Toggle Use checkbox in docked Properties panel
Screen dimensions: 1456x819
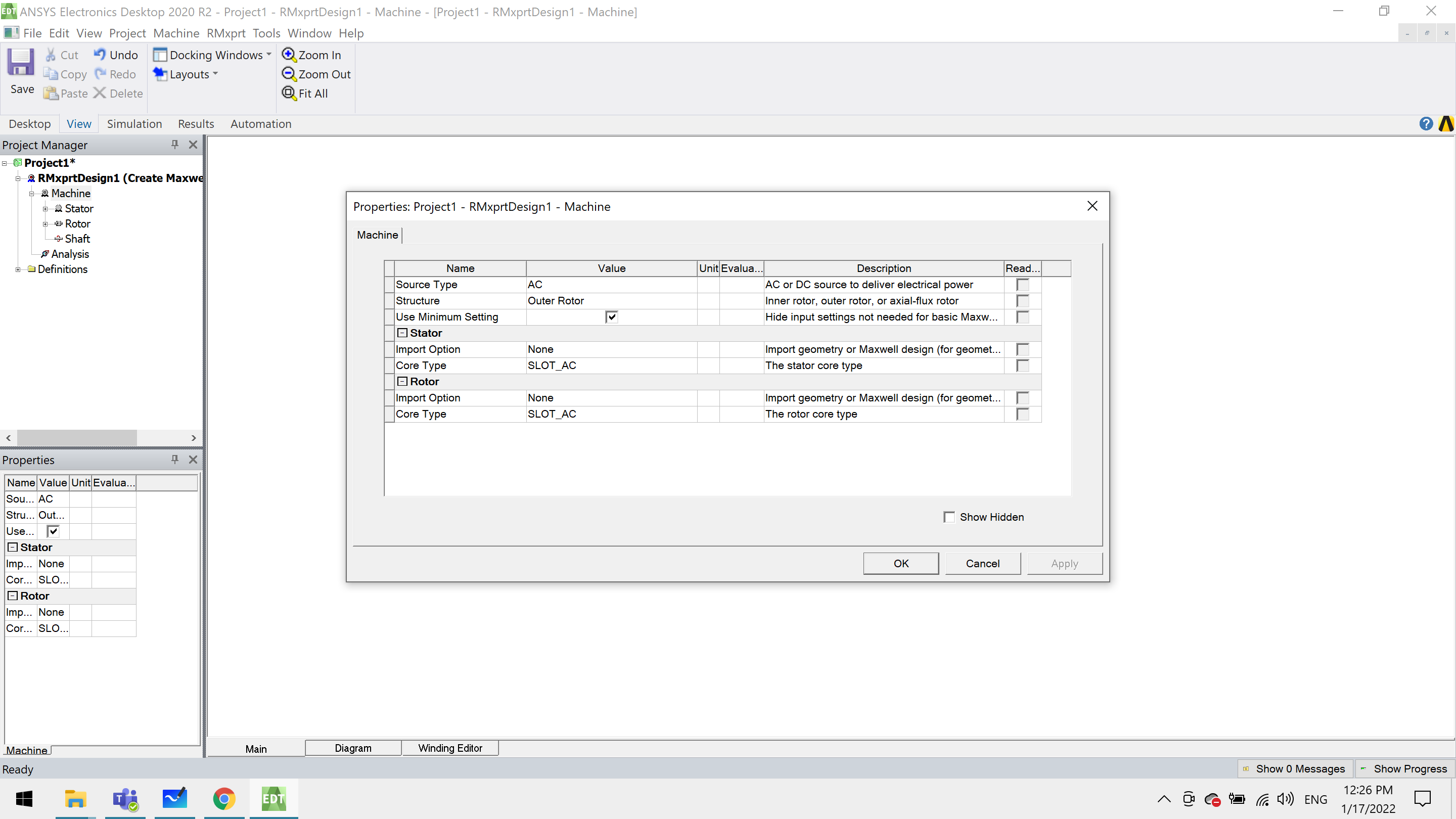pyautogui.click(x=53, y=531)
